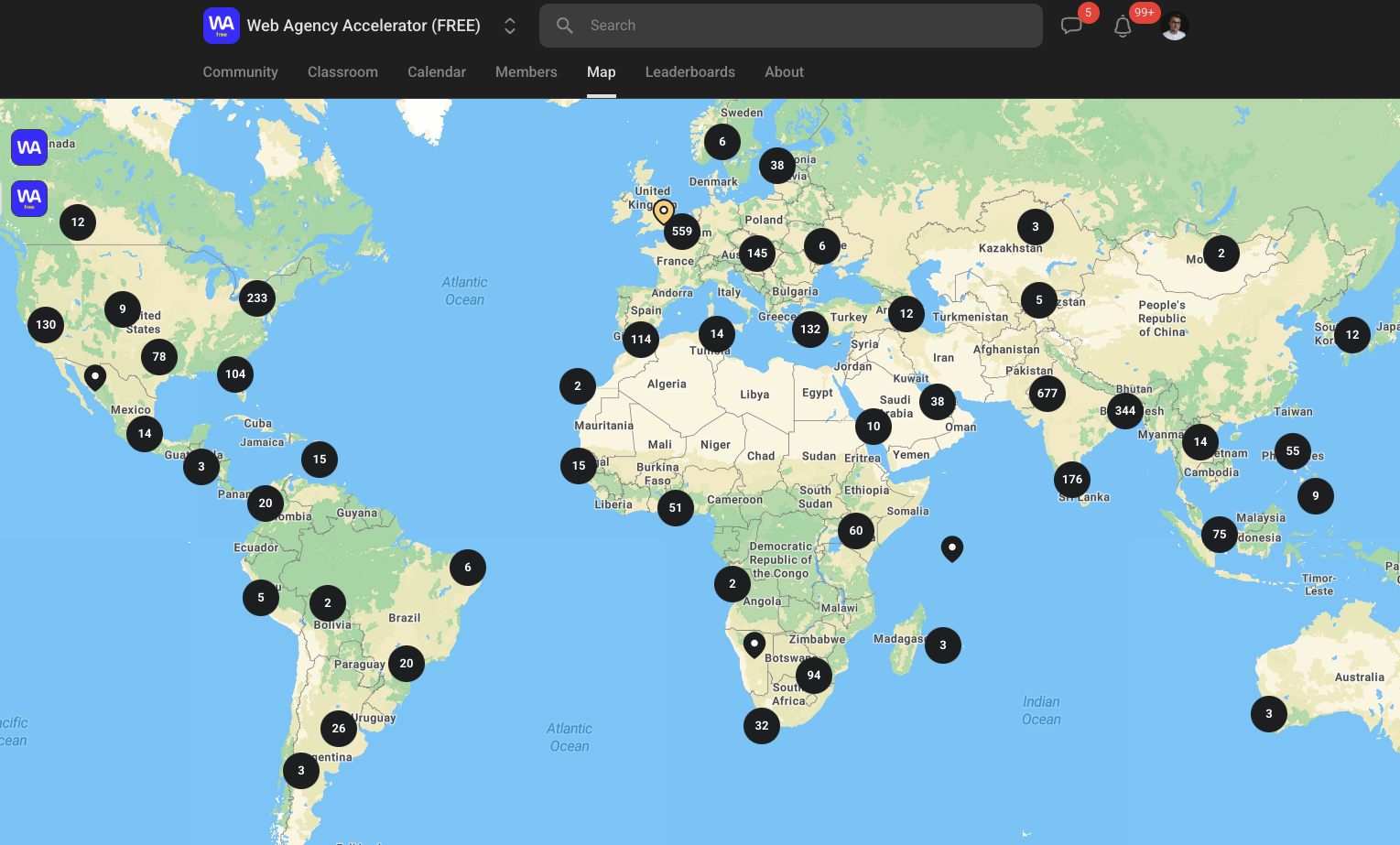
Task: Open the Leaderboards tab
Action: pos(689,72)
